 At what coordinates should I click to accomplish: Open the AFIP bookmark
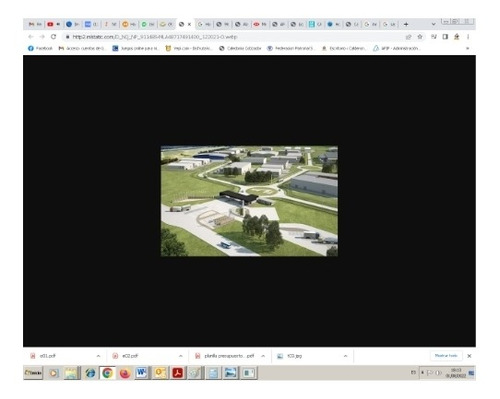[x=396, y=48]
